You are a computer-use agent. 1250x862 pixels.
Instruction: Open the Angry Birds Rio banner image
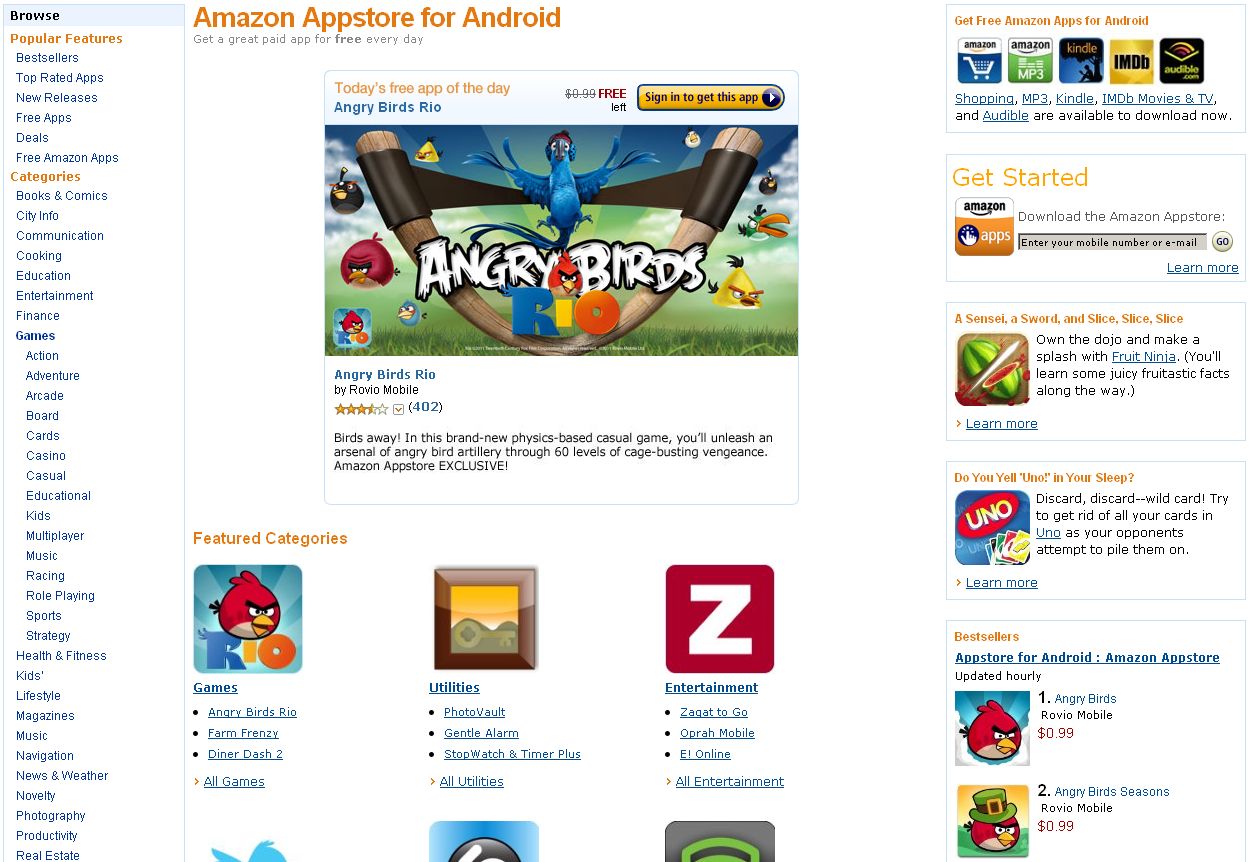click(x=561, y=240)
